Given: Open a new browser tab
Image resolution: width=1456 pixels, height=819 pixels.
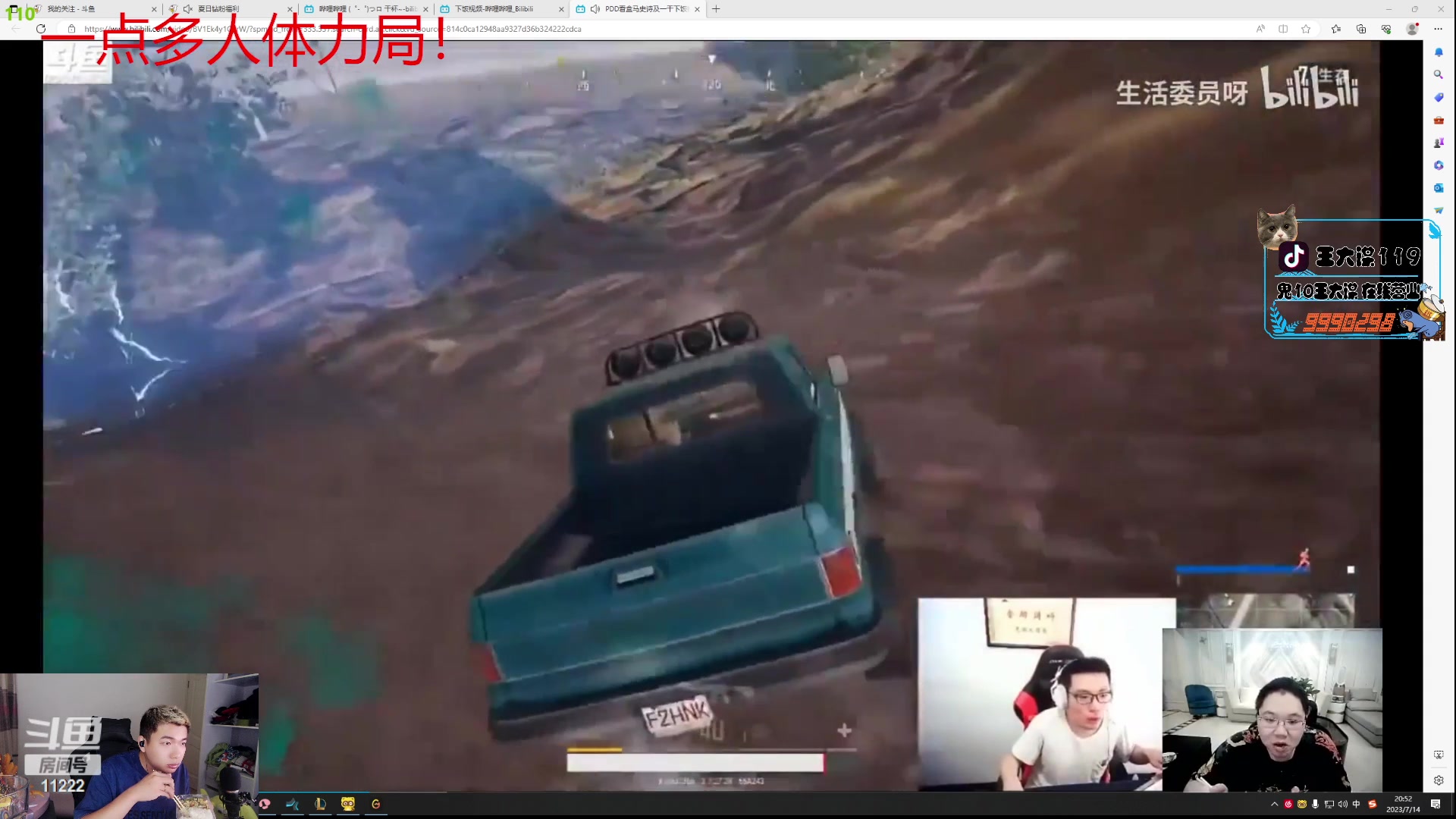Looking at the screenshot, I should 716,9.
